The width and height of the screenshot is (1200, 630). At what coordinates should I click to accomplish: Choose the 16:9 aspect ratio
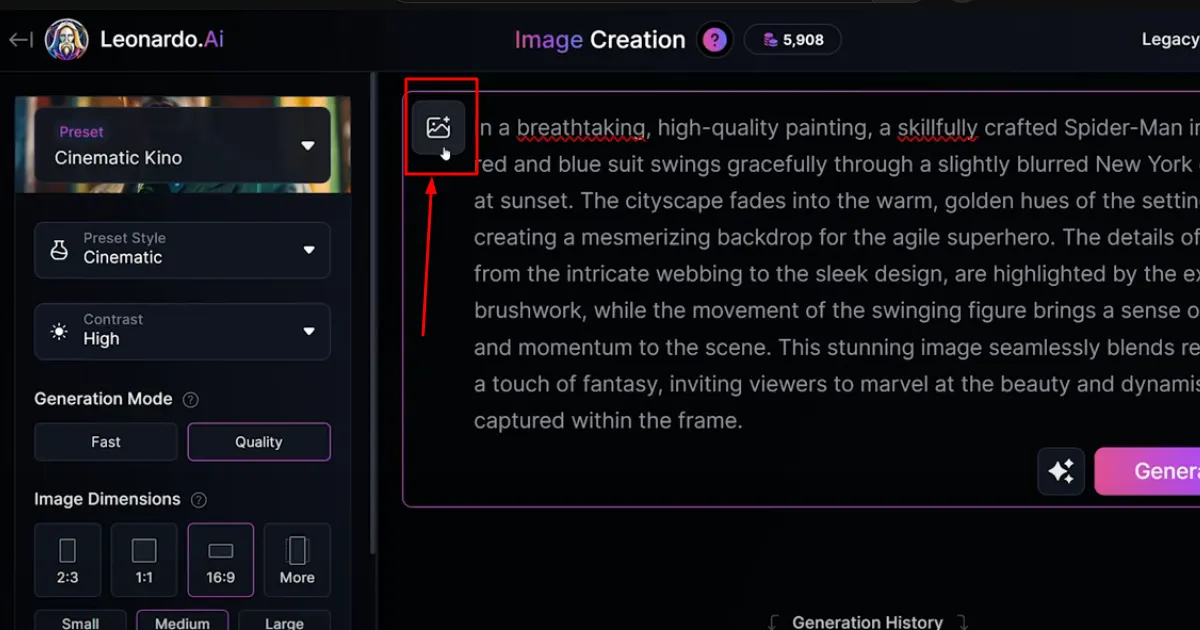pyautogui.click(x=221, y=560)
